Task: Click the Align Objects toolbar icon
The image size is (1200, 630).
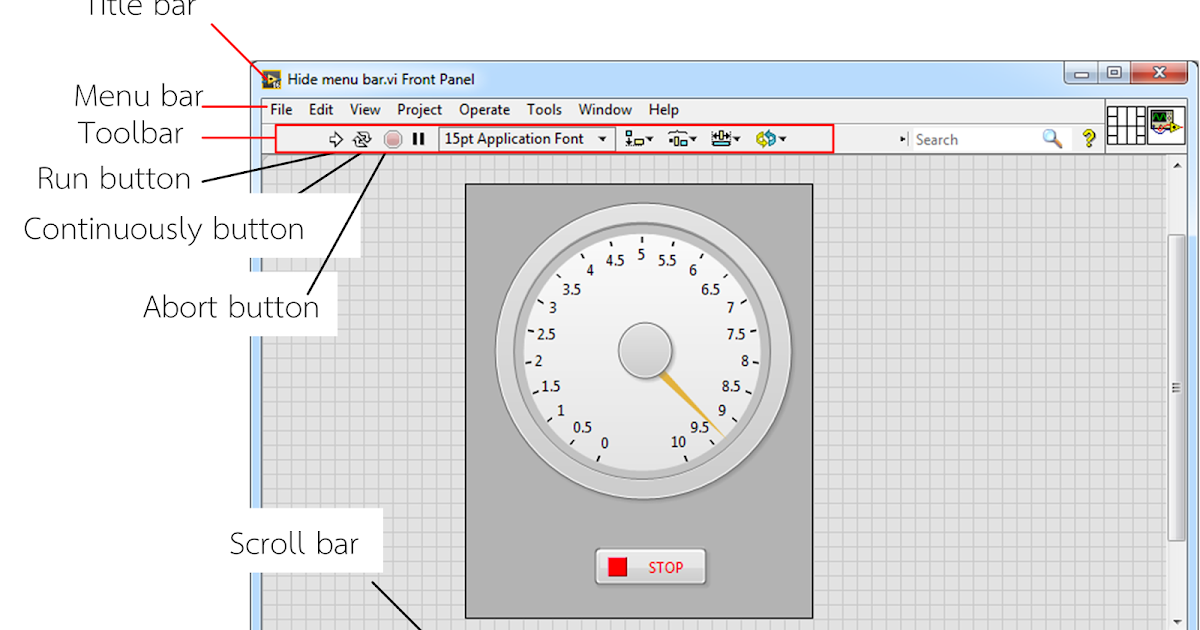Action: (633, 138)
